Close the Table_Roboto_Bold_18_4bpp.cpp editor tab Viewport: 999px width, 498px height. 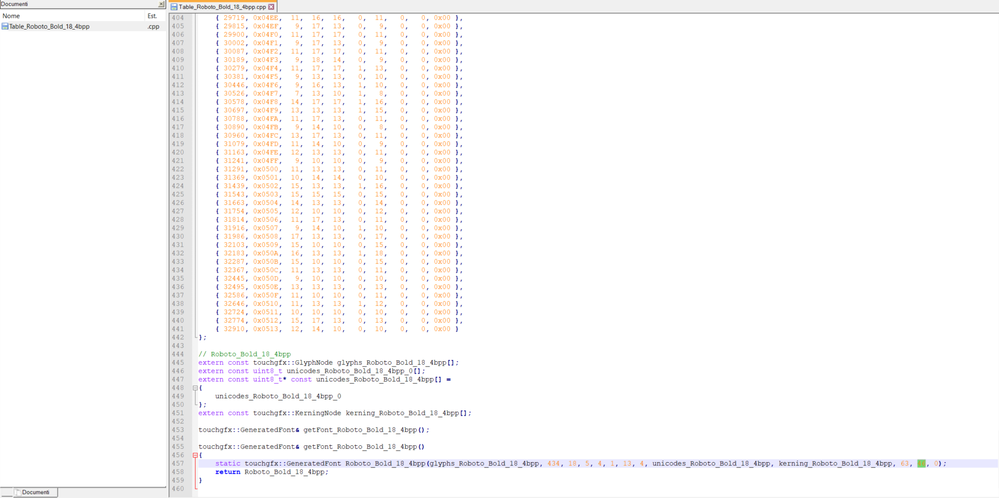coord(271,6)
